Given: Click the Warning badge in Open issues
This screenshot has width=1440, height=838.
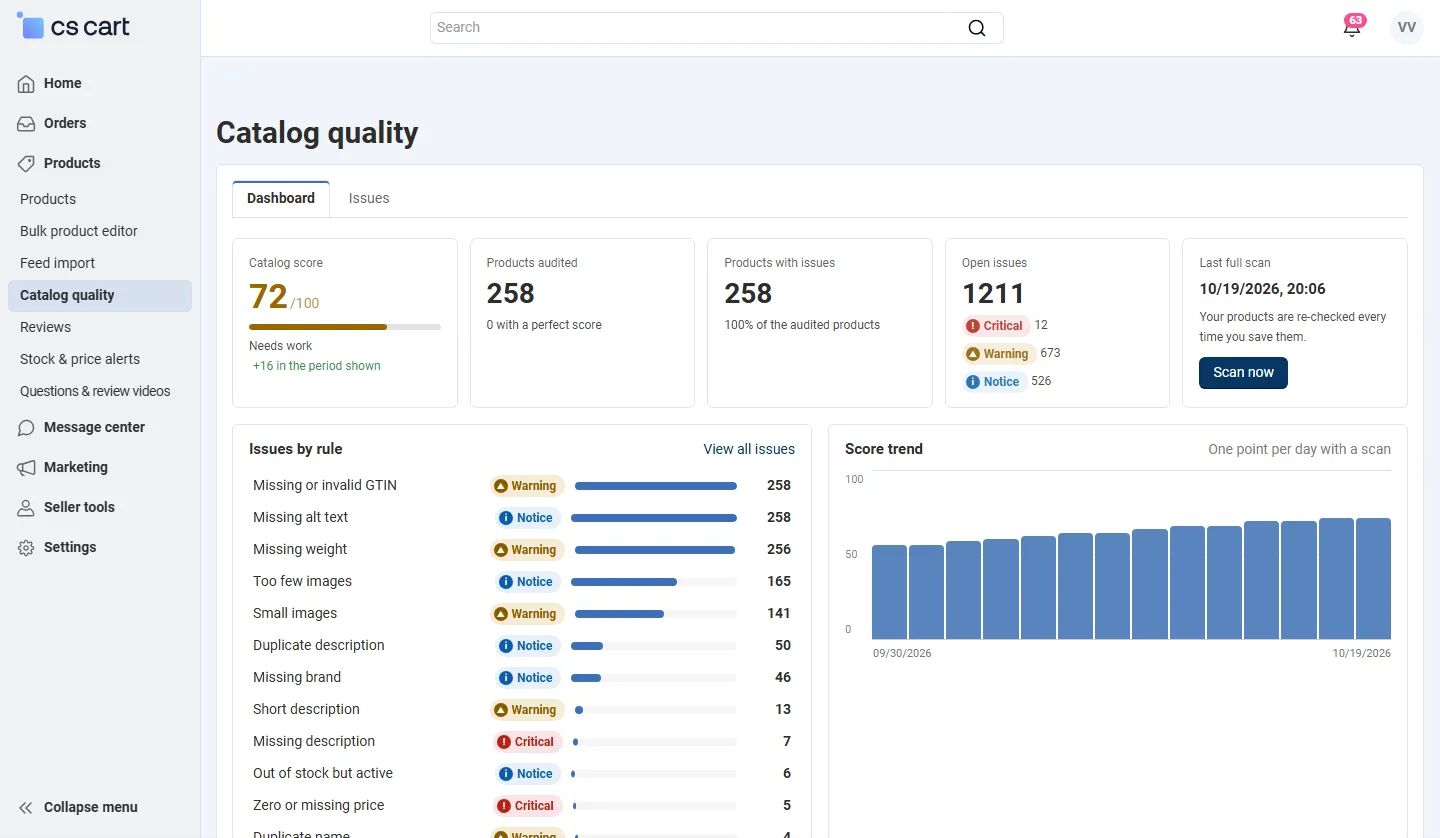Looking at the screenshot, I should click(997, 353).
